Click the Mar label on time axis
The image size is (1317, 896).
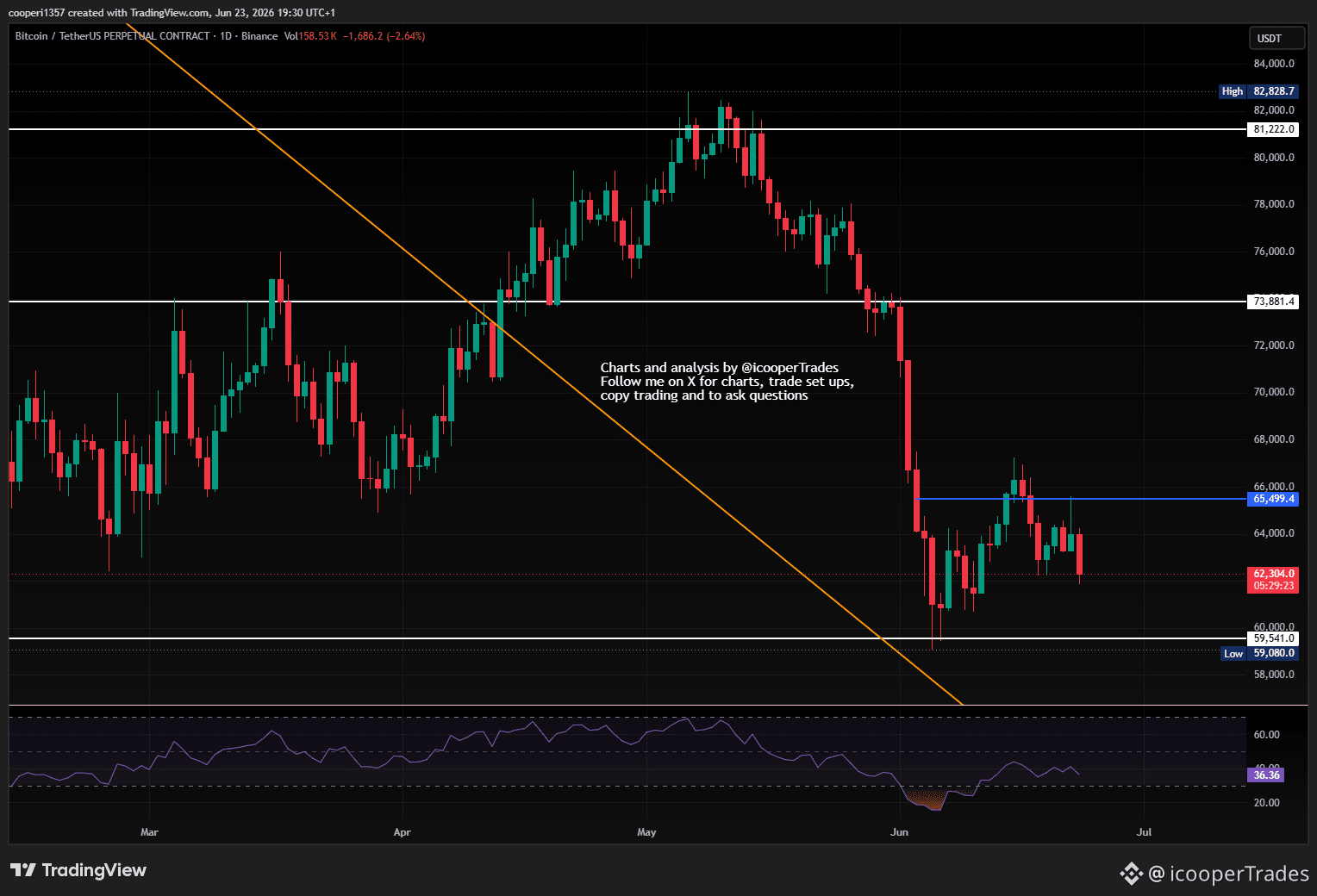149,832
